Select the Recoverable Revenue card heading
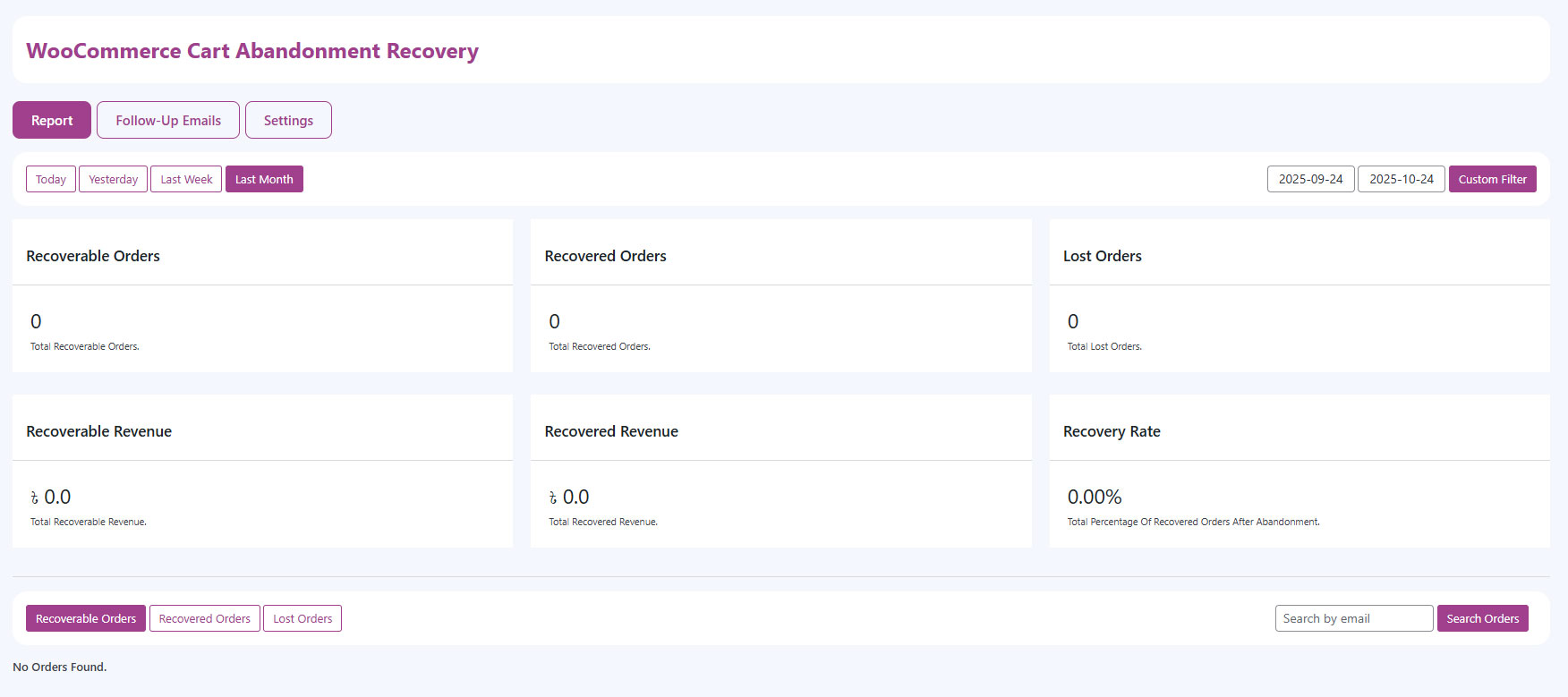 coord(98,431)
